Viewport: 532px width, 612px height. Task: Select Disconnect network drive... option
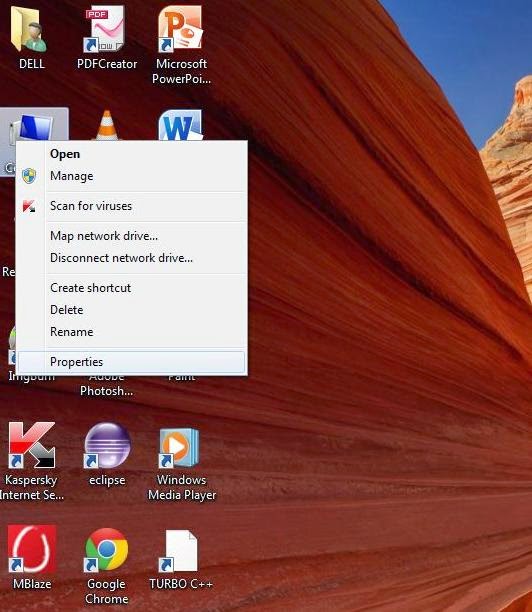coord(131,258)
